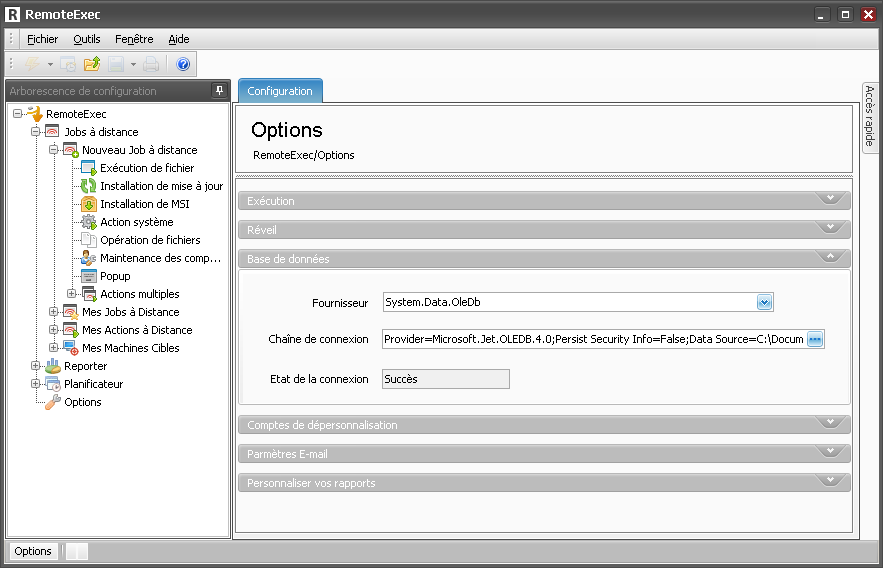Click the Popup icon in tree

pyautogui.click(x=88, y=276)
